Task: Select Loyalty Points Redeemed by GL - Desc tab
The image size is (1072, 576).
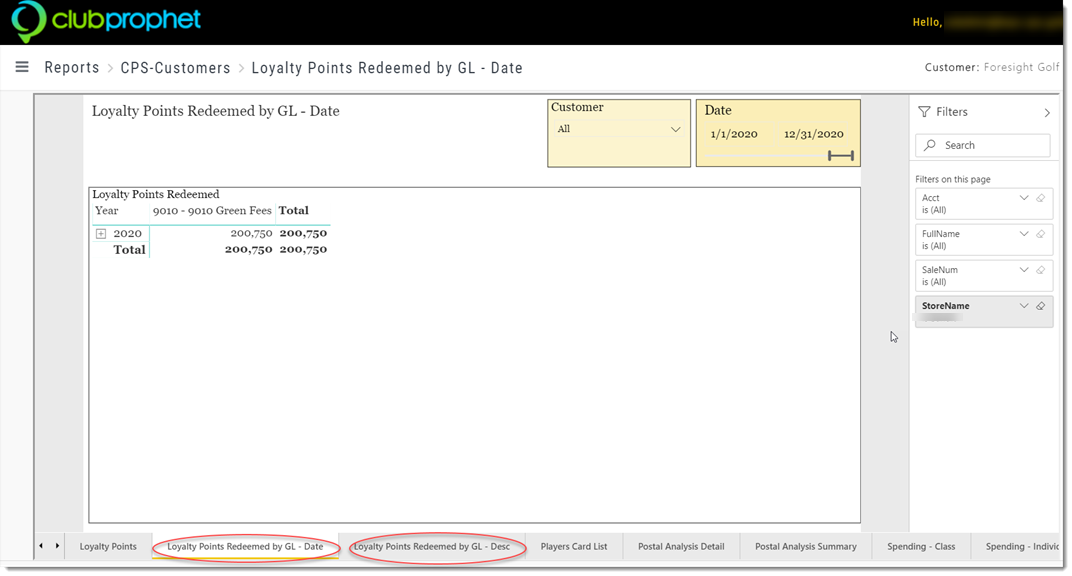Action: click(x=432, y=547)
